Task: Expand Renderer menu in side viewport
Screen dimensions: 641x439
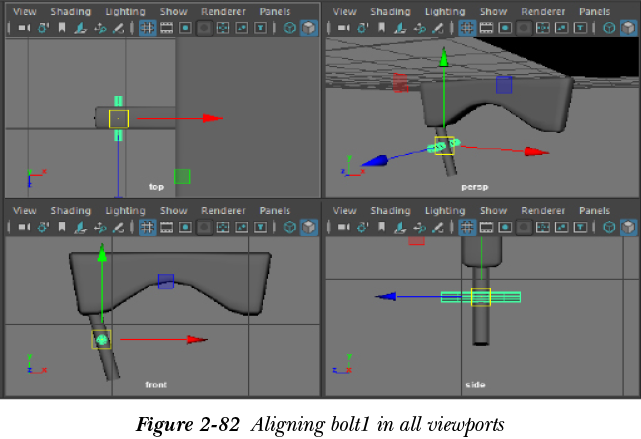Action: click(x=540, y=211)
